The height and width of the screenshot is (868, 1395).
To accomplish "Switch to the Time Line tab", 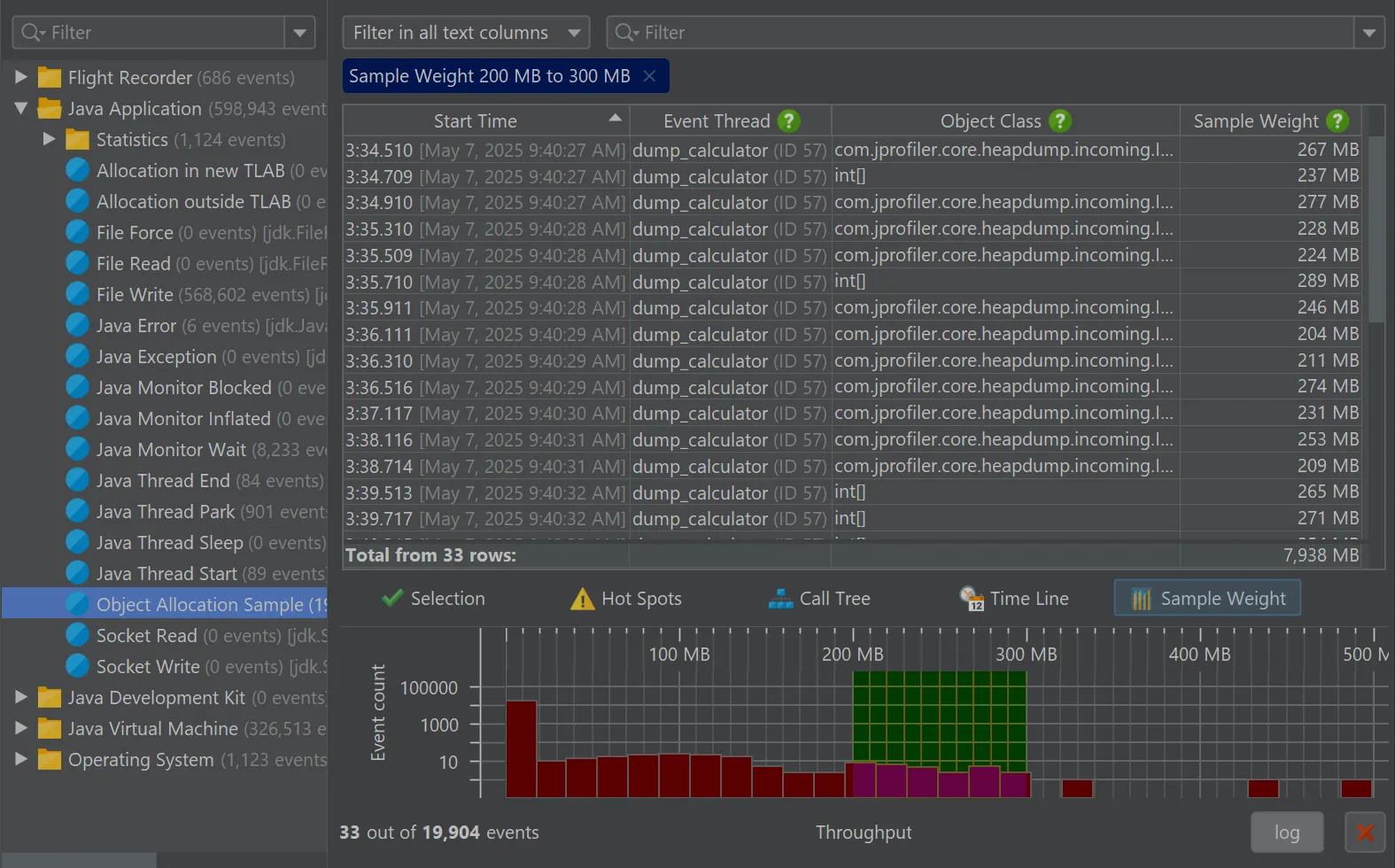I will [x=1014, y=599].
